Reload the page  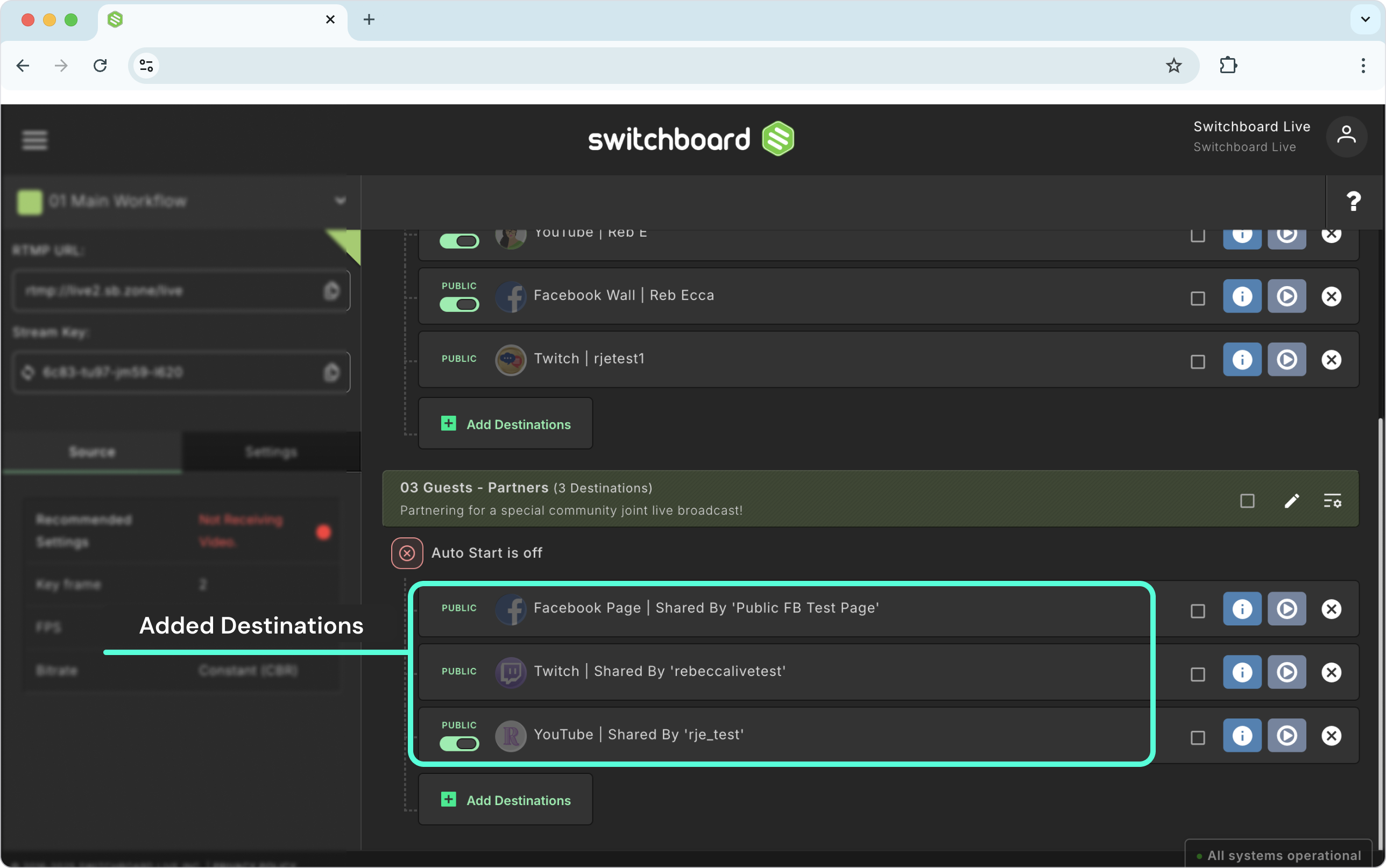pyautogui.click(x=100, y=66)
